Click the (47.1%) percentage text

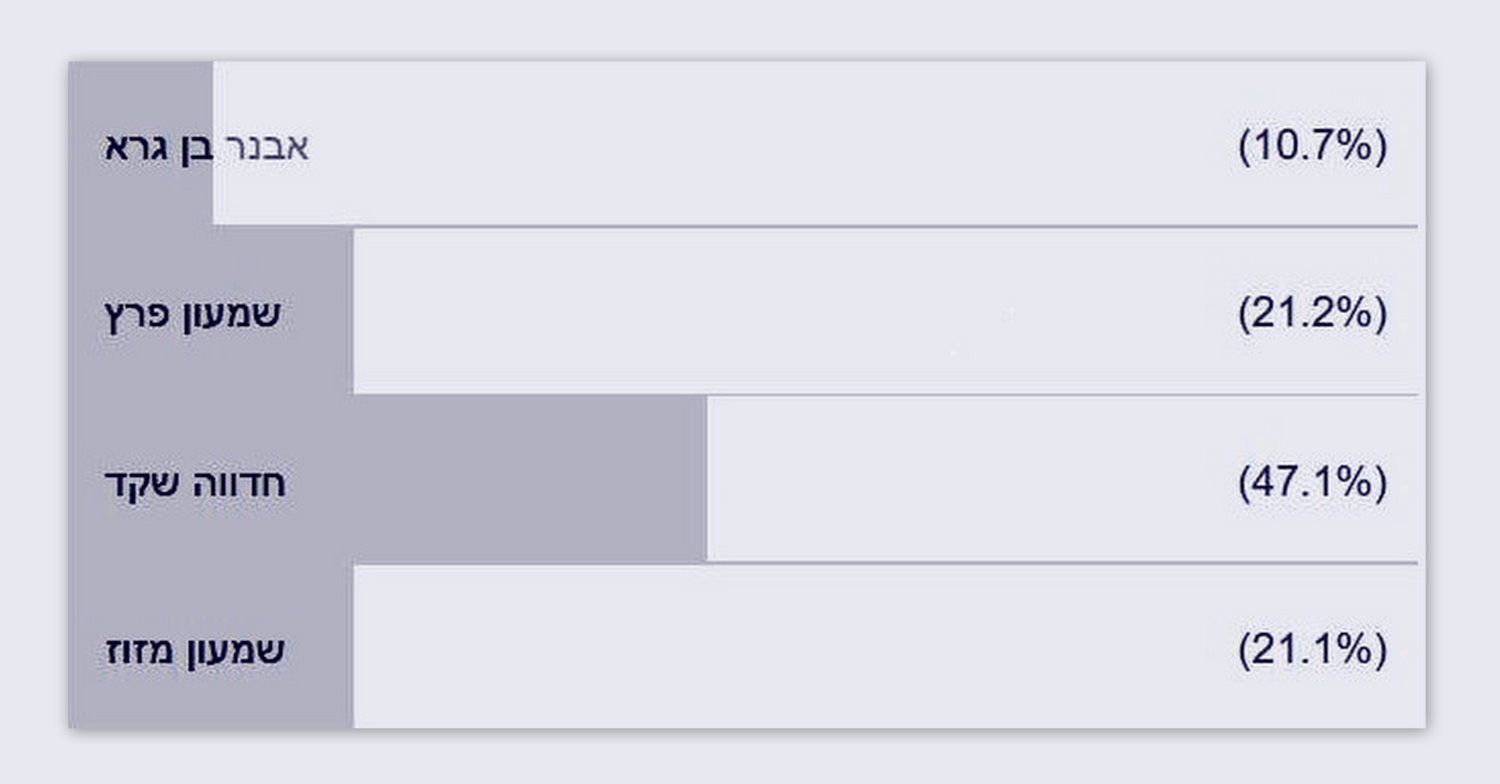1313,484
